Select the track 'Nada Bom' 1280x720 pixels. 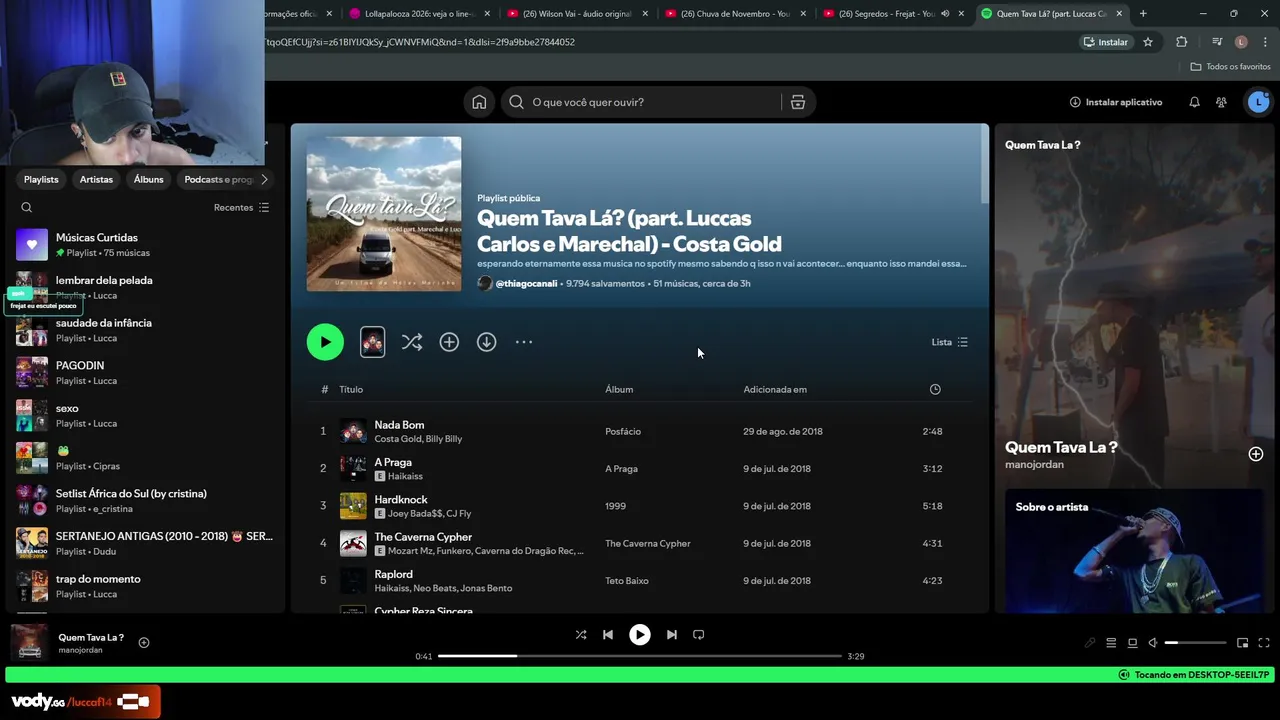[x=399, y=425]
